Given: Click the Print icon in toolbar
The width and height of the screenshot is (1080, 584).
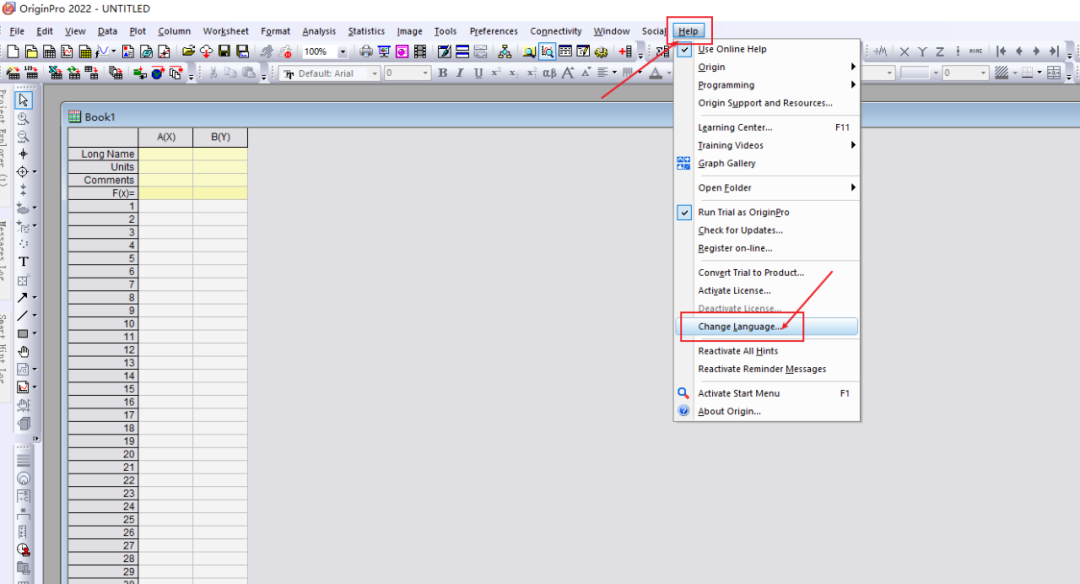Looking at the screenshot, I should (x=366, y=52).
